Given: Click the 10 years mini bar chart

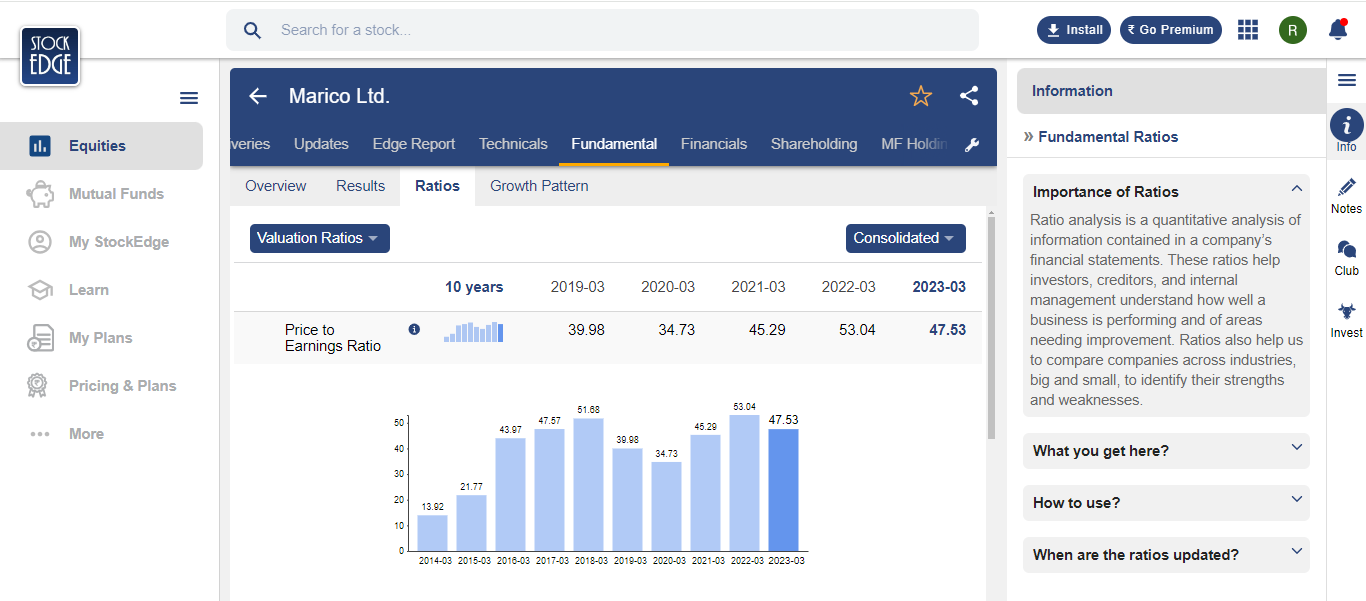Looking at the screenshot, I should [x=474, y=332].
